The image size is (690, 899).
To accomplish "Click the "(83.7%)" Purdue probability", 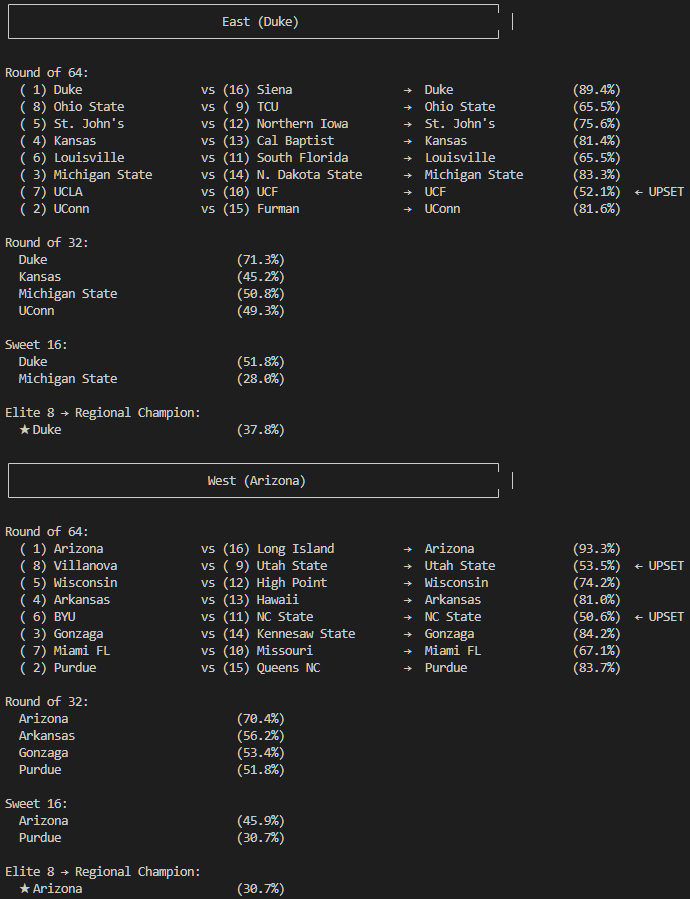I will tap(597, 668).
